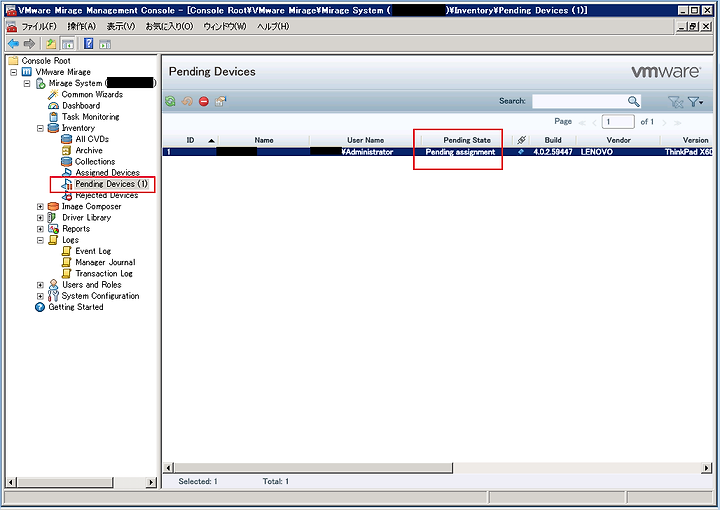Click the 4.0.2.59447 build cell
The width and height of the screenshot is (720, 510).
[x=553, y=152]
